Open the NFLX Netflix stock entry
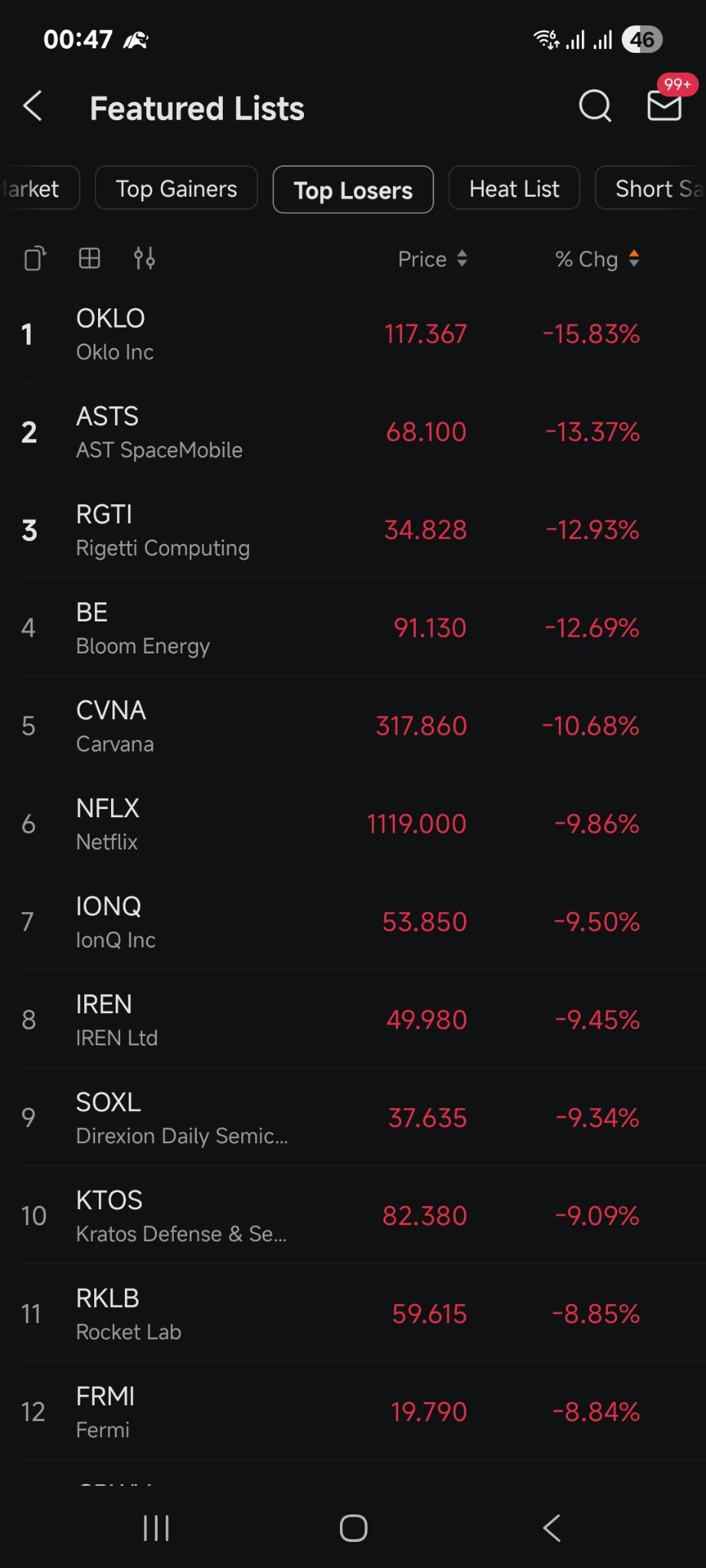 (353, 823)
